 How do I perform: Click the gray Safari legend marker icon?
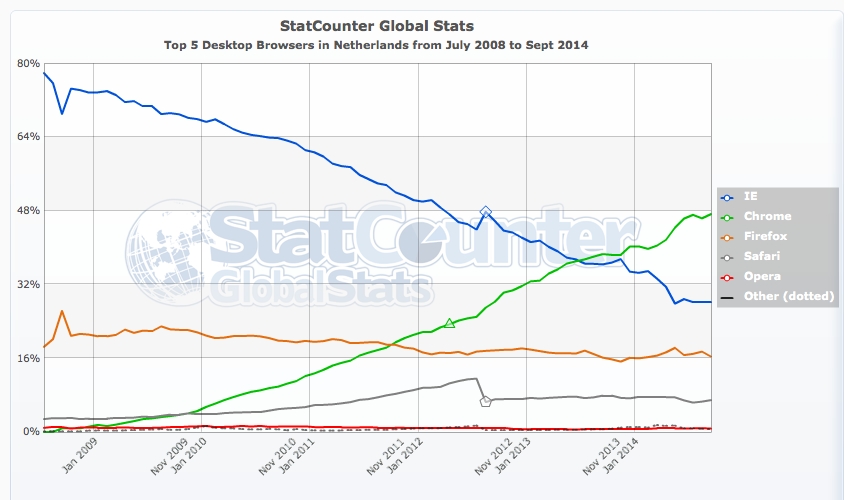[727, 256]
